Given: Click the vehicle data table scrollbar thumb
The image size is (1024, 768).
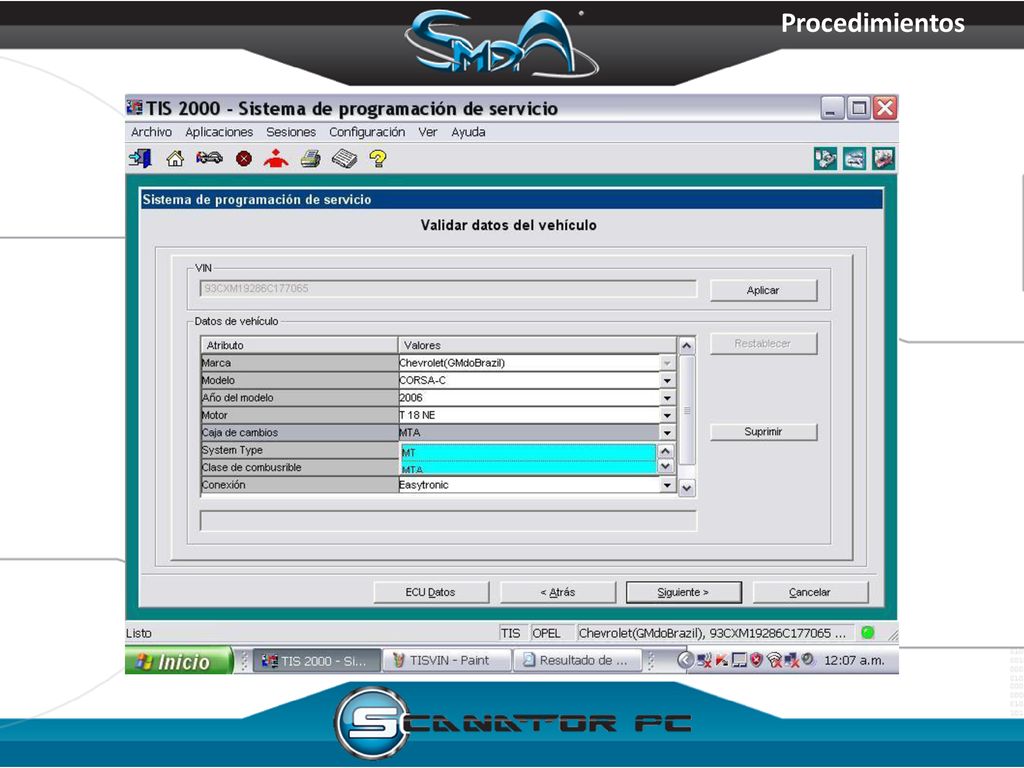Looking at the screenshot, I should pos(686,410).
